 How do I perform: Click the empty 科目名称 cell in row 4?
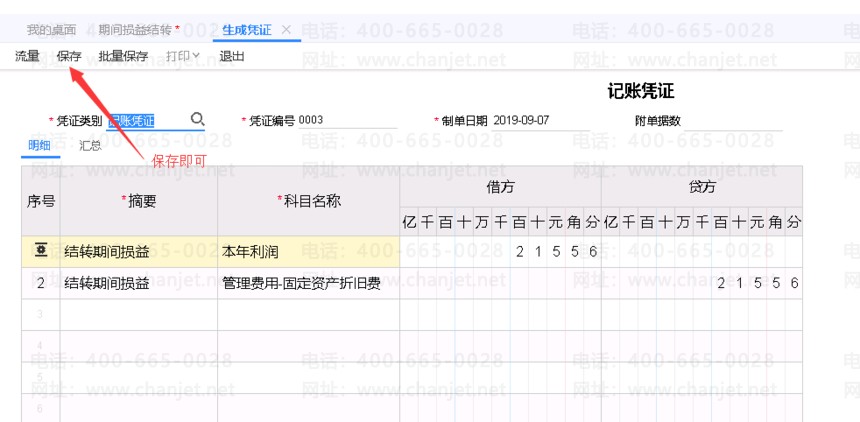[x=308, y=346]
